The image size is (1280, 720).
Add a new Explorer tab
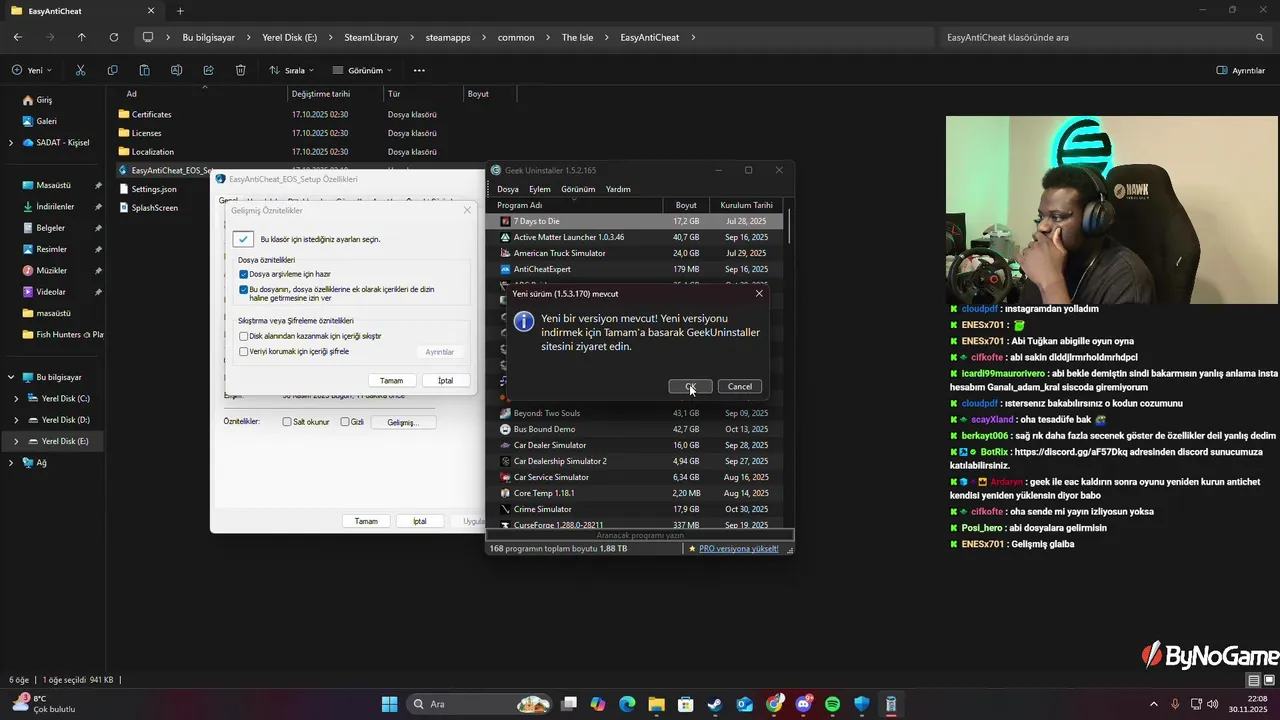[180, 11]
